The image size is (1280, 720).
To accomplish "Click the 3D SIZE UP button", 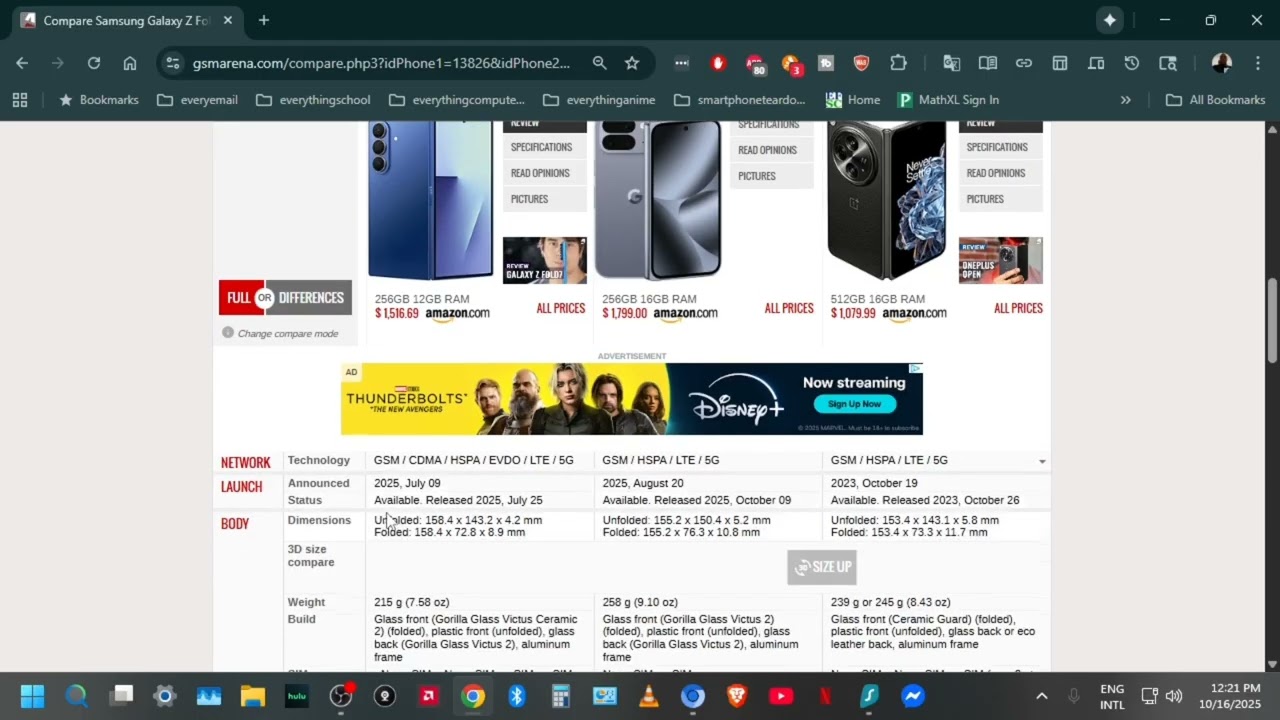I will [822, 567].
